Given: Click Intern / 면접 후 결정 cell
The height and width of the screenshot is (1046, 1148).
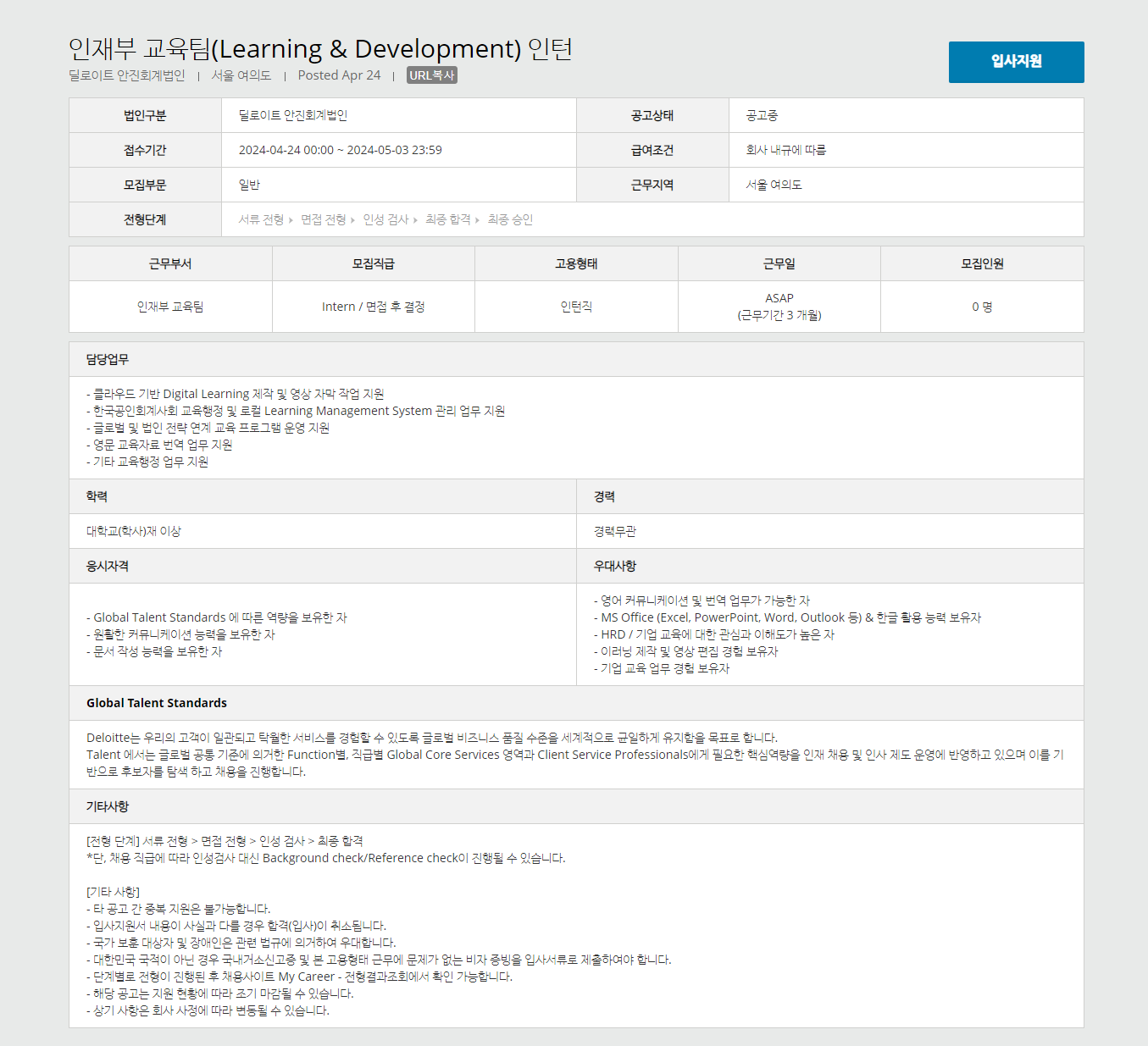Looking at the screenshot, I should [x=374, y=307].
